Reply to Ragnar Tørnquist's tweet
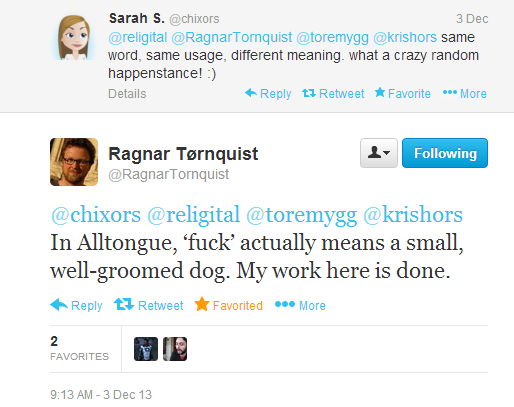Image resolution: width=514 pixels, height=407 pixels. (76, 305)
